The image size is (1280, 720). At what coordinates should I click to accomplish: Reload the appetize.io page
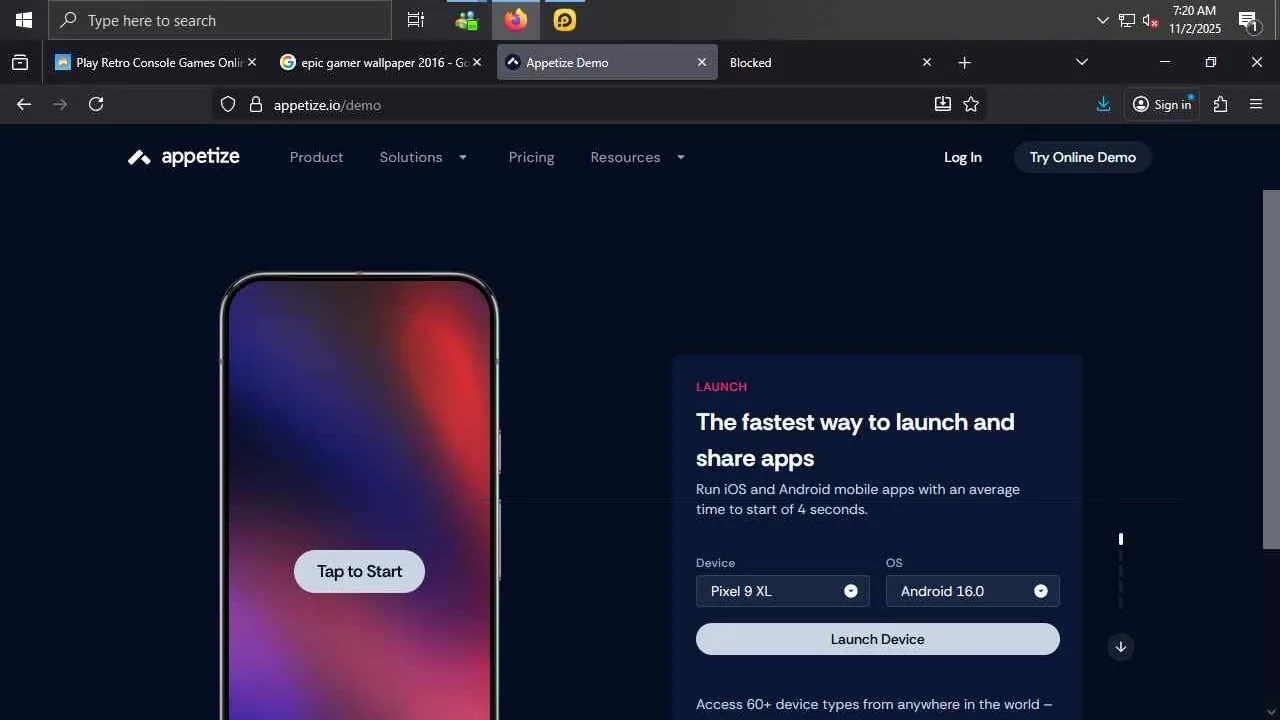96,104
